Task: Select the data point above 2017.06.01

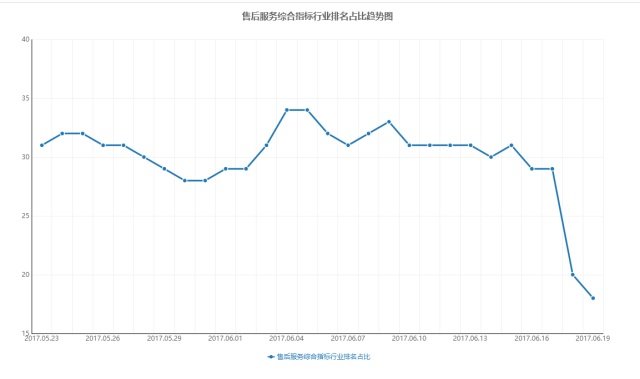Action: click(x=225, y=169)
